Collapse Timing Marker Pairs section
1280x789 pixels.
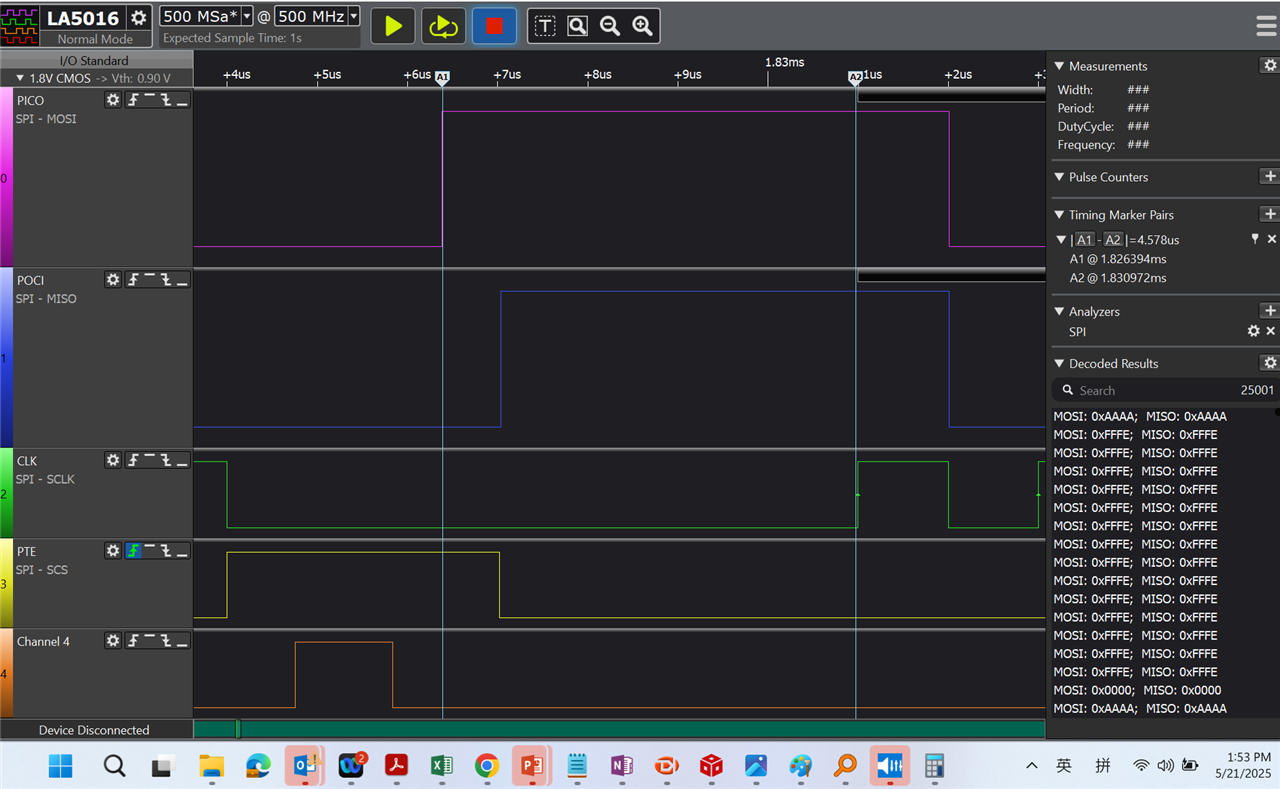1060,215
